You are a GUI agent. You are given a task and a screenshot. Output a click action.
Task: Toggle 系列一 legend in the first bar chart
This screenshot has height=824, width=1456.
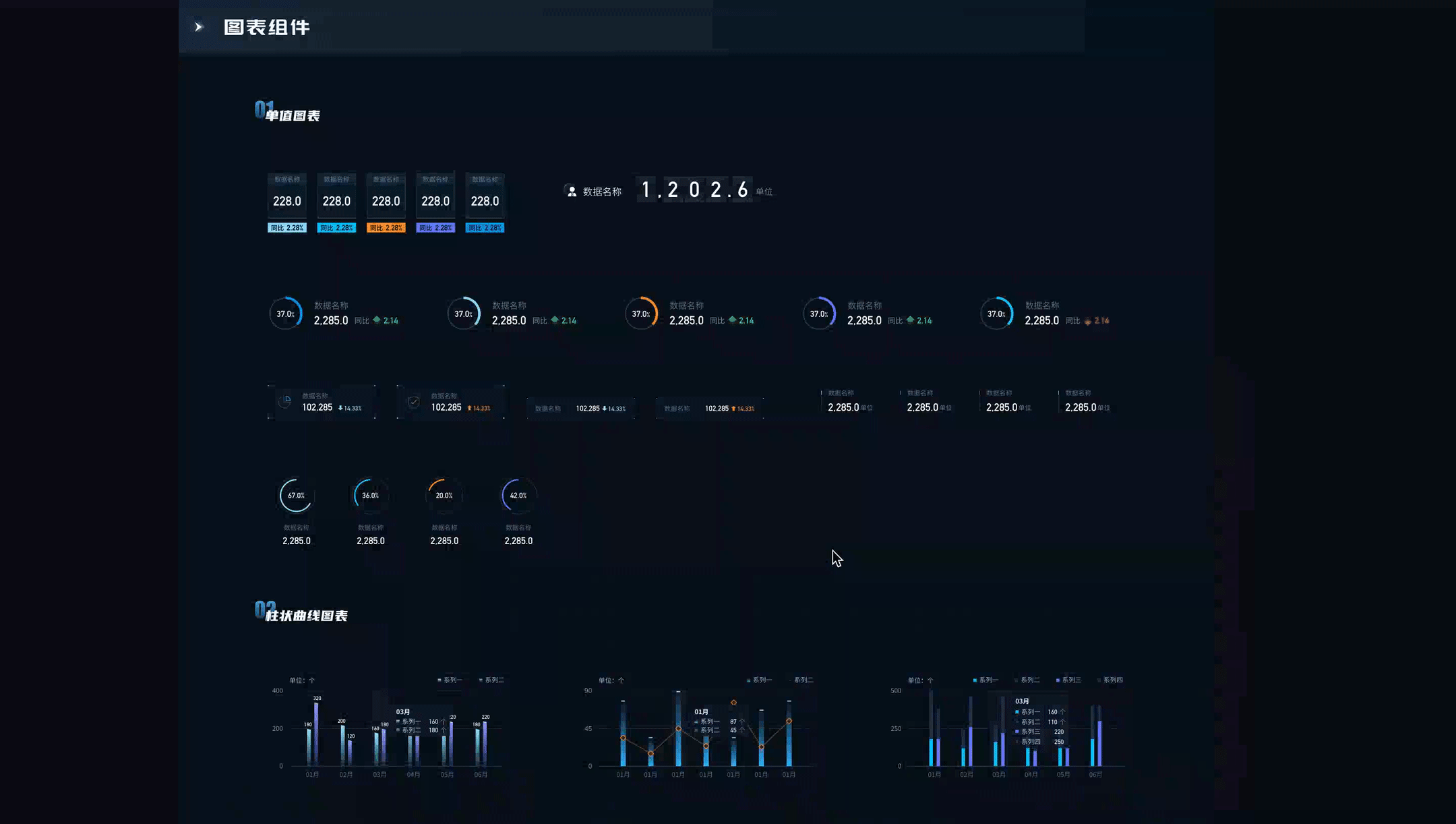pos(450,680)
